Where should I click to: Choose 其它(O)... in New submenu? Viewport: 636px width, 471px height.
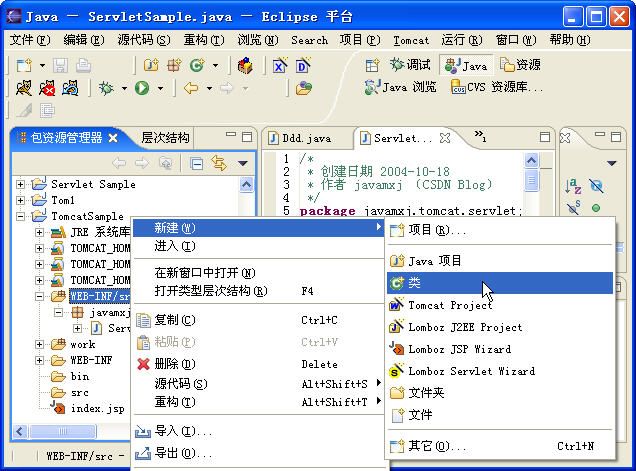coord(500,446)
